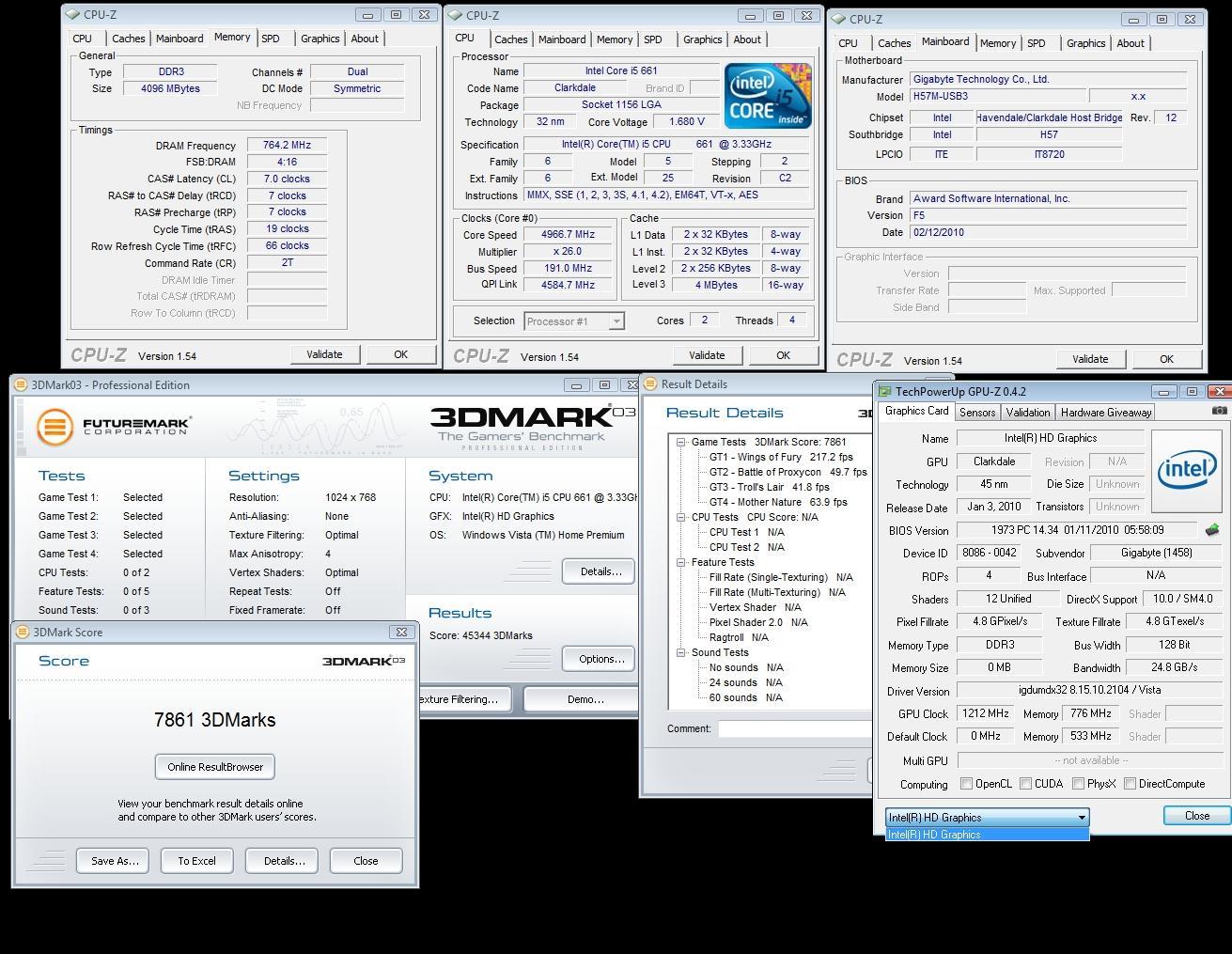Click the Comment input field in Result Details
Viewport: 1232px width, 954px height.
795,728
